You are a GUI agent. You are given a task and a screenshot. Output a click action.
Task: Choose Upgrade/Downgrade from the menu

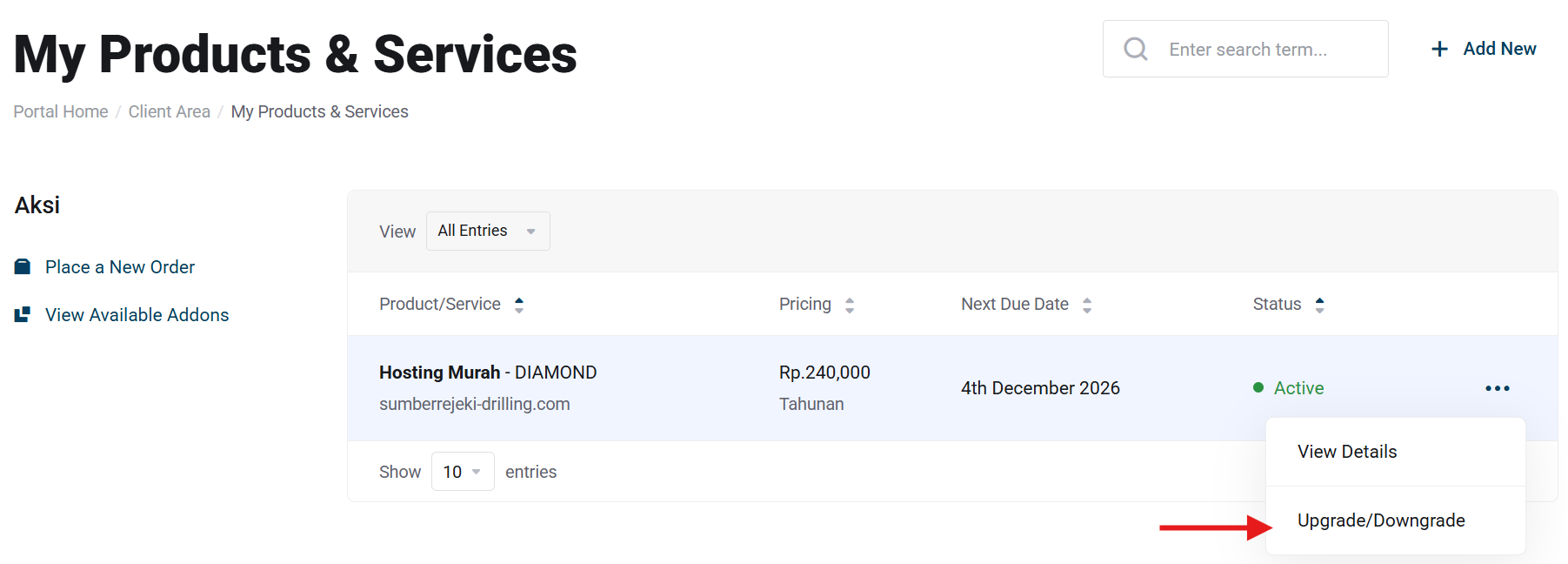tap(1381, 520)
